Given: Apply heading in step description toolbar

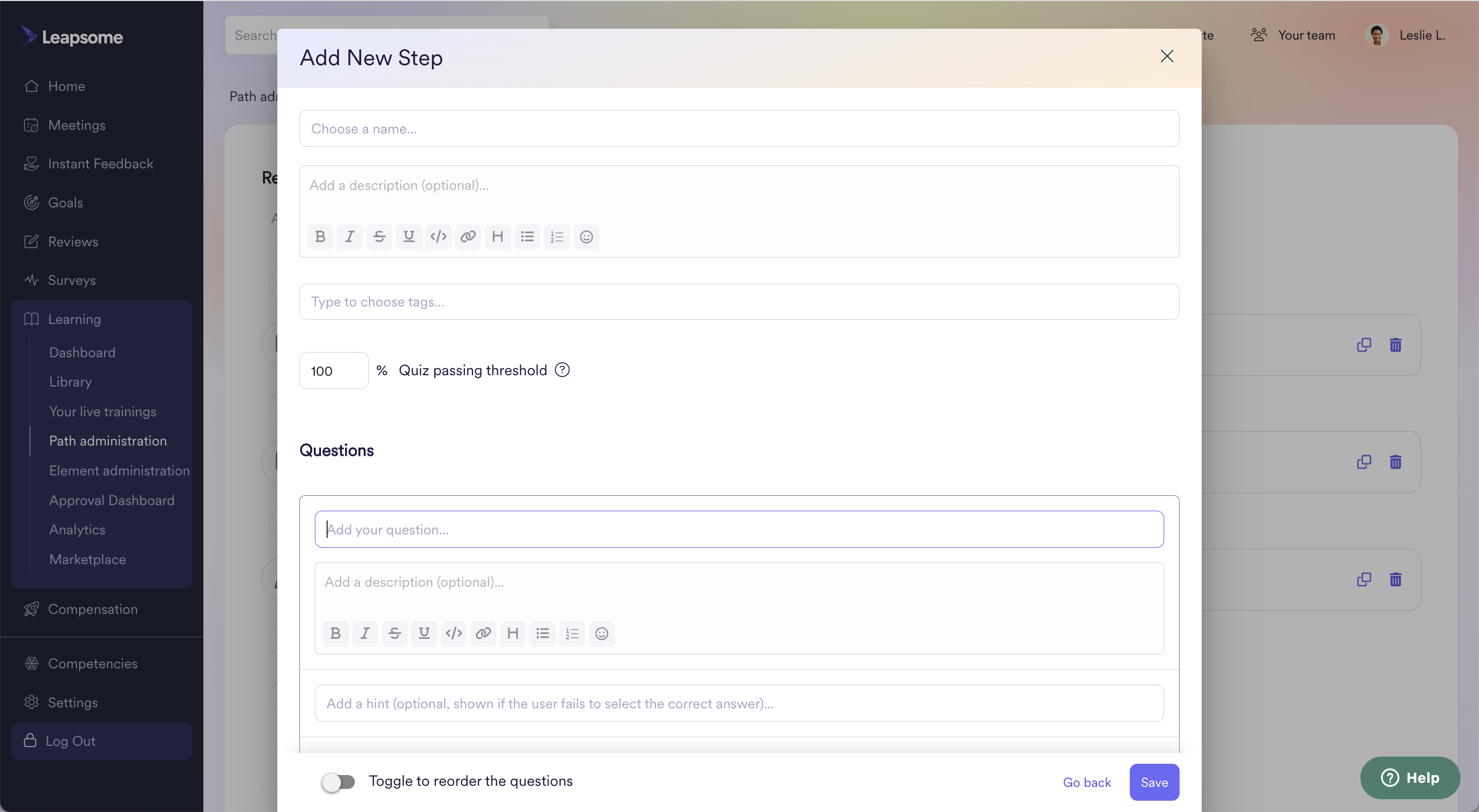Looking at the screenshot, I should (497, 237).
